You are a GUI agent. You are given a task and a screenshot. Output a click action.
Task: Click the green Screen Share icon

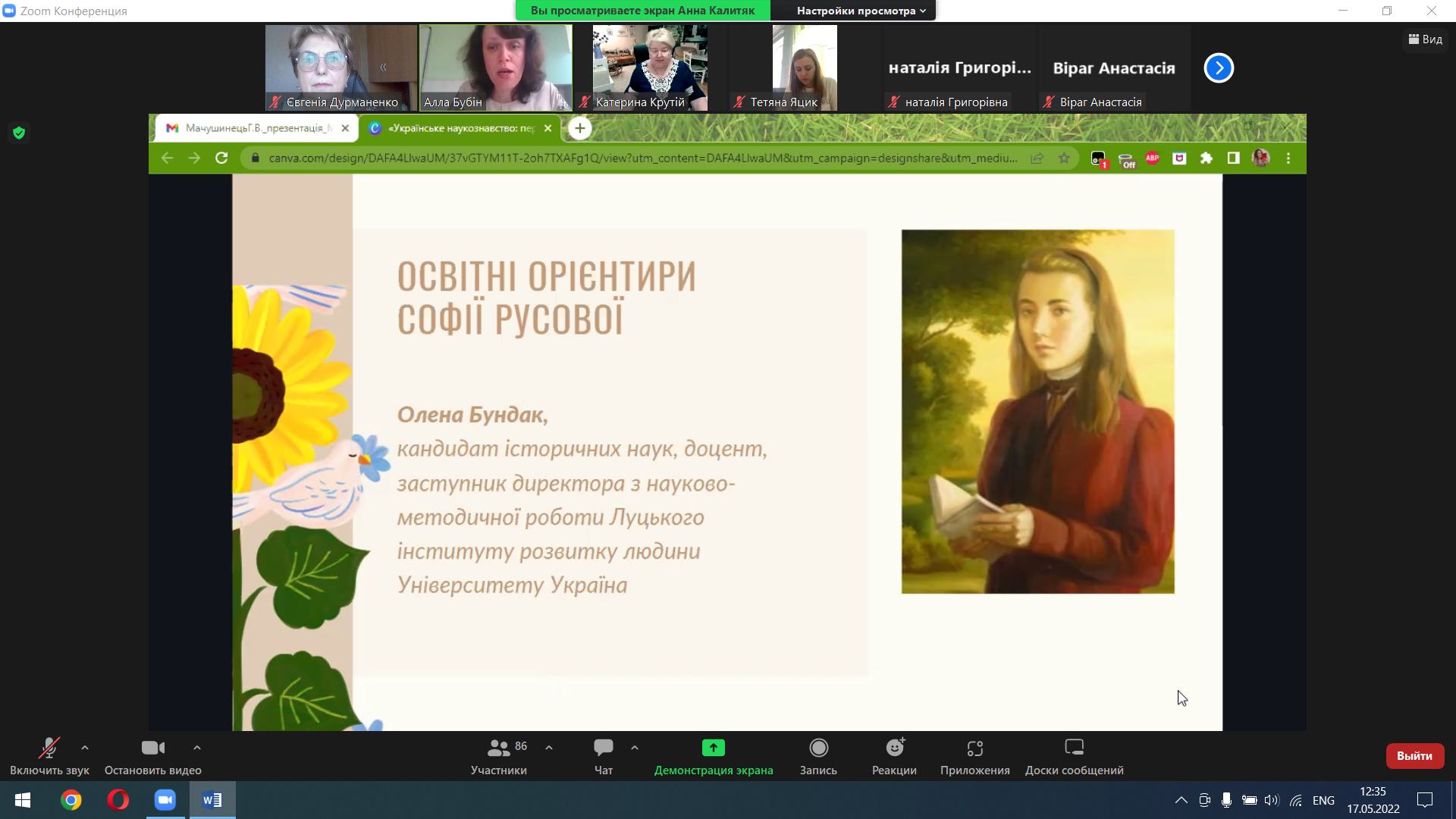tap(713, 748)
